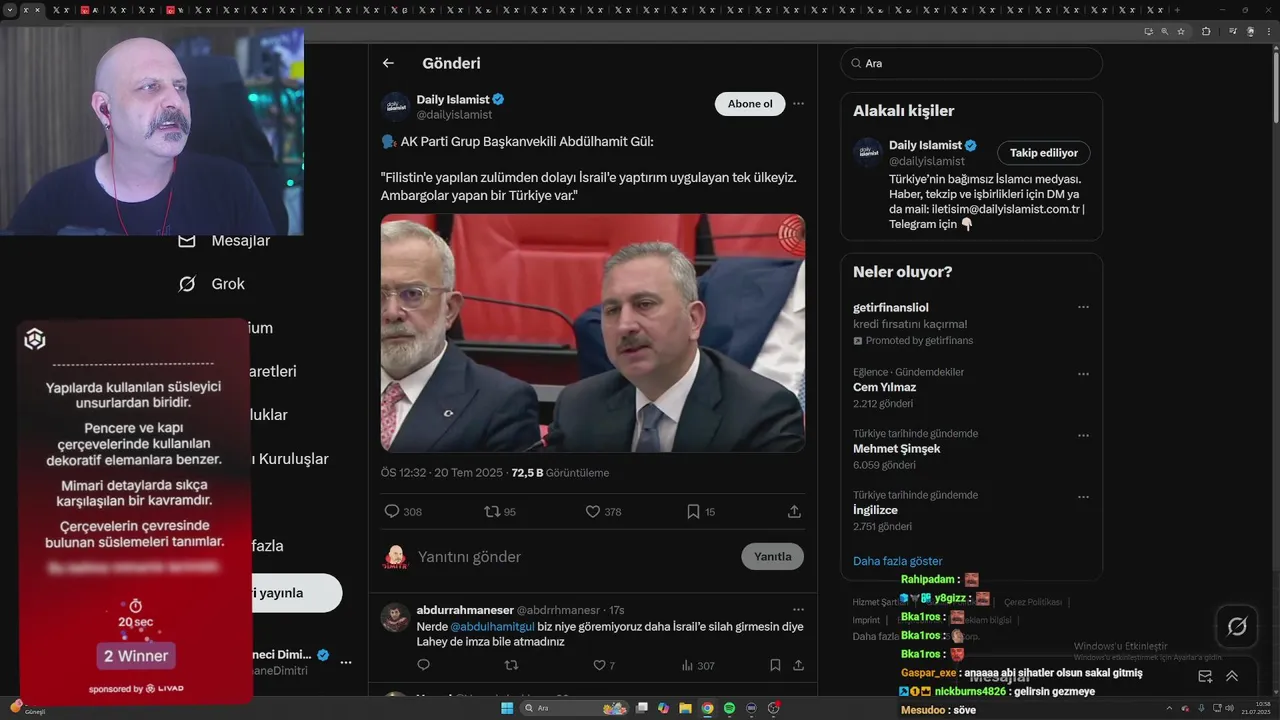Screen dimensions: 1280x720
Task: Open a new browser tab with plus
Action: click(x=1177, y=10)
